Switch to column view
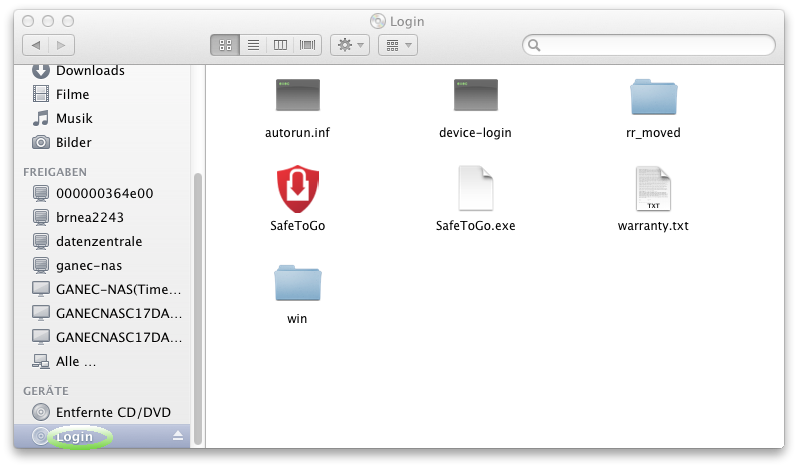 click(x=280, y=45)
